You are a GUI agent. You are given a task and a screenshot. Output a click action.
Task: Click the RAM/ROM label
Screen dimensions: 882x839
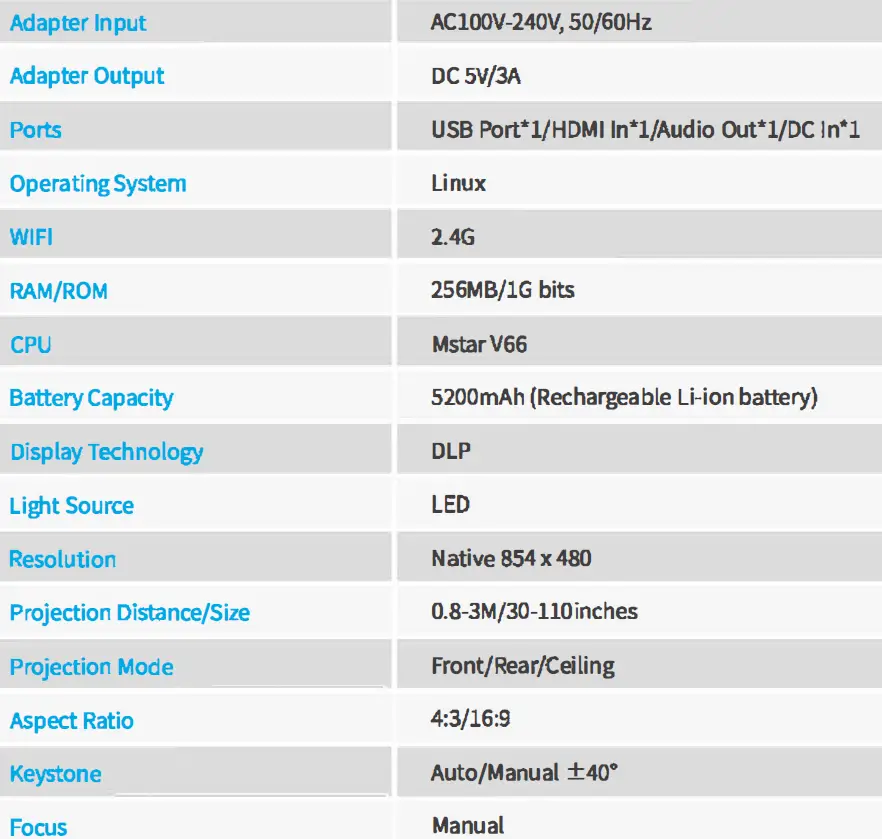pyautogui.click(x=58, y=291)
